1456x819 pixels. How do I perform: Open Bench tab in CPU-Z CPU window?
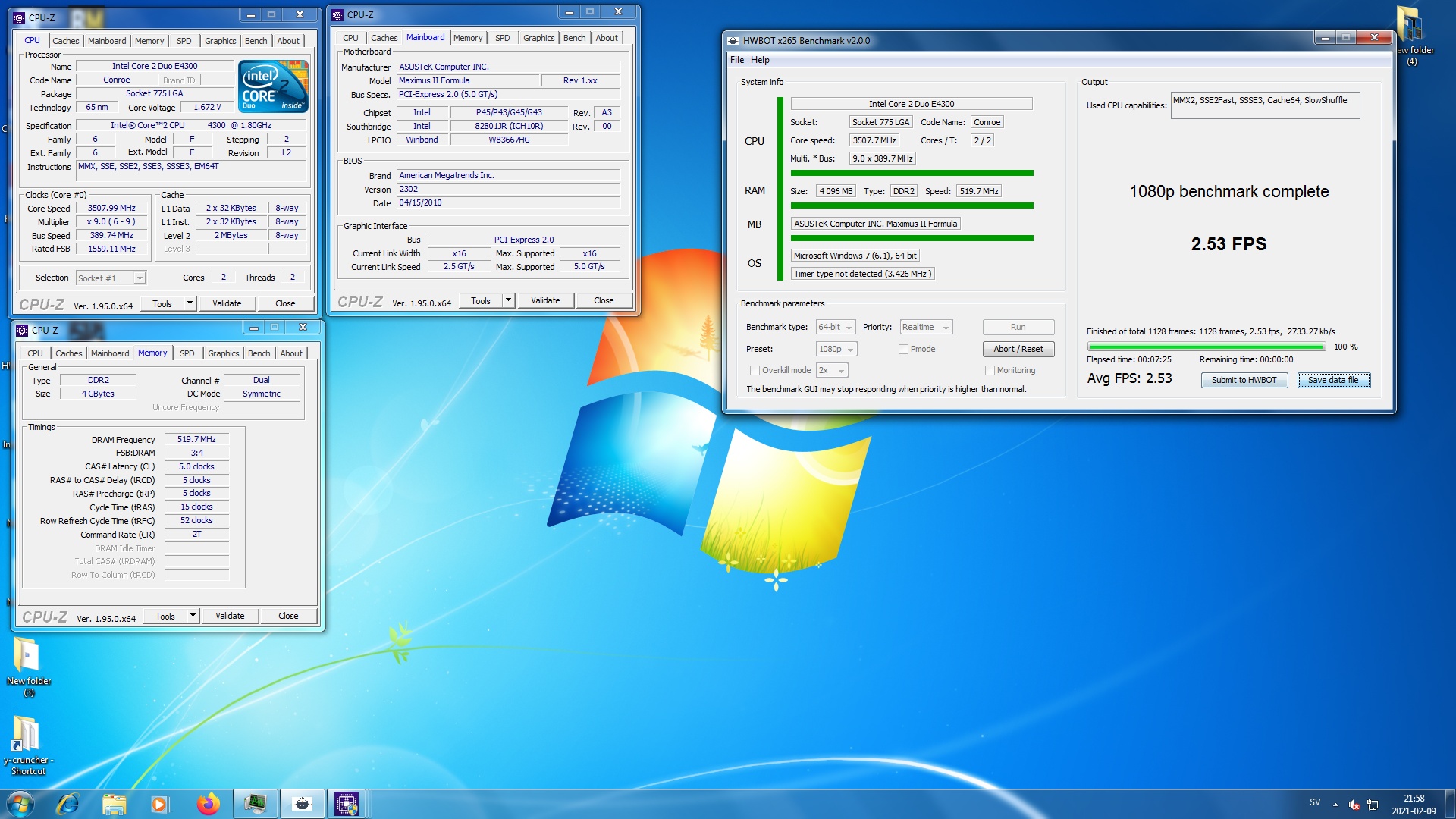pos(256,41)
